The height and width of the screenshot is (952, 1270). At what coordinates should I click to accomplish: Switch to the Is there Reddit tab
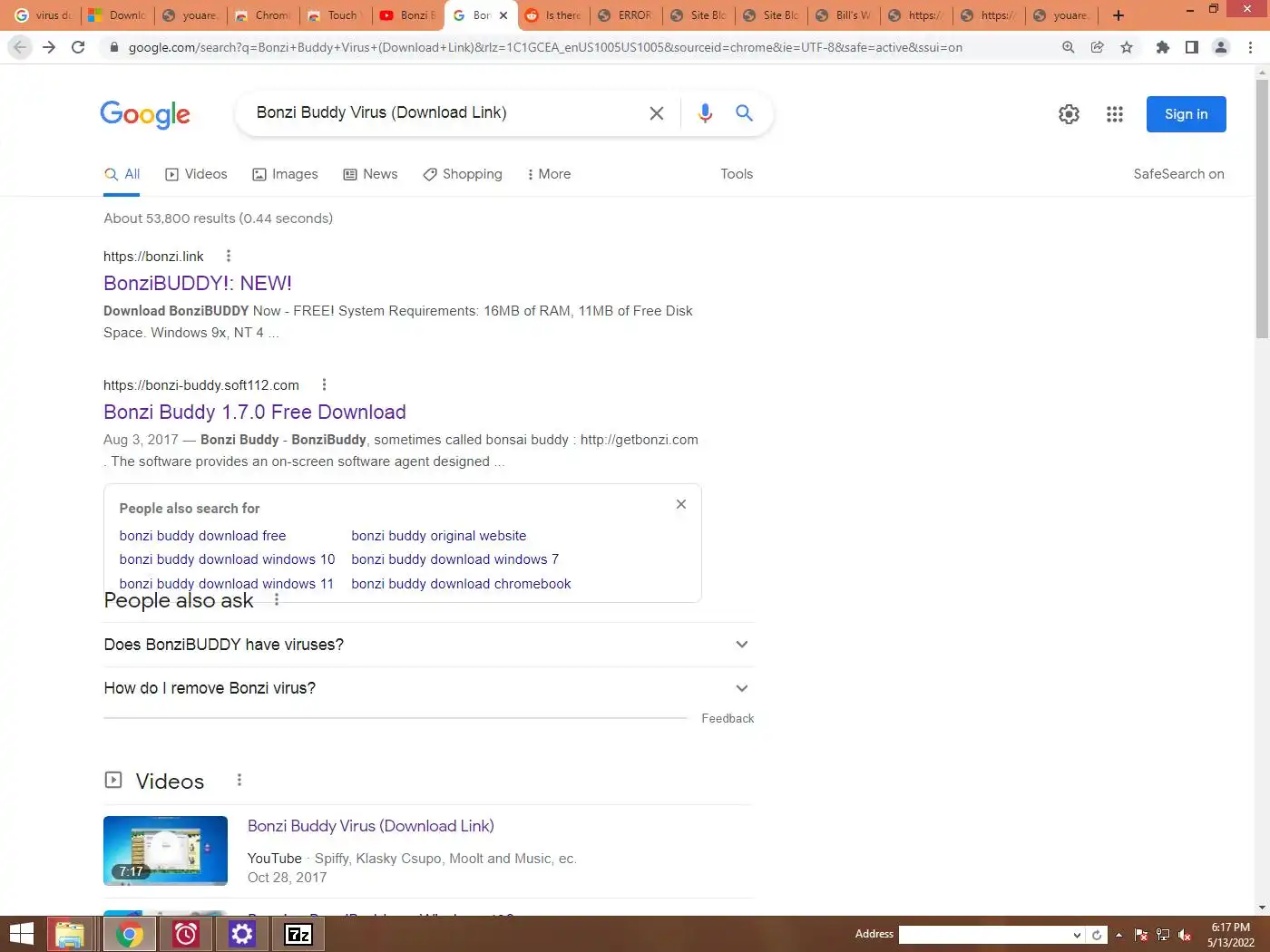(x=553, y=15)
